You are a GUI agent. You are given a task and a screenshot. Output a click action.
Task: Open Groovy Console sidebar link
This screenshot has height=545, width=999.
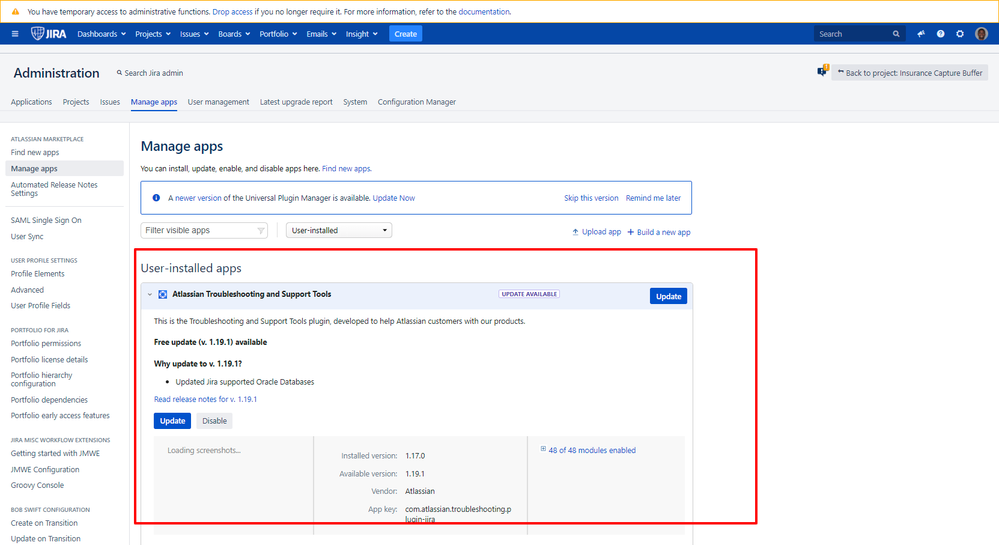pyautogui.click(x=37, y=485)
